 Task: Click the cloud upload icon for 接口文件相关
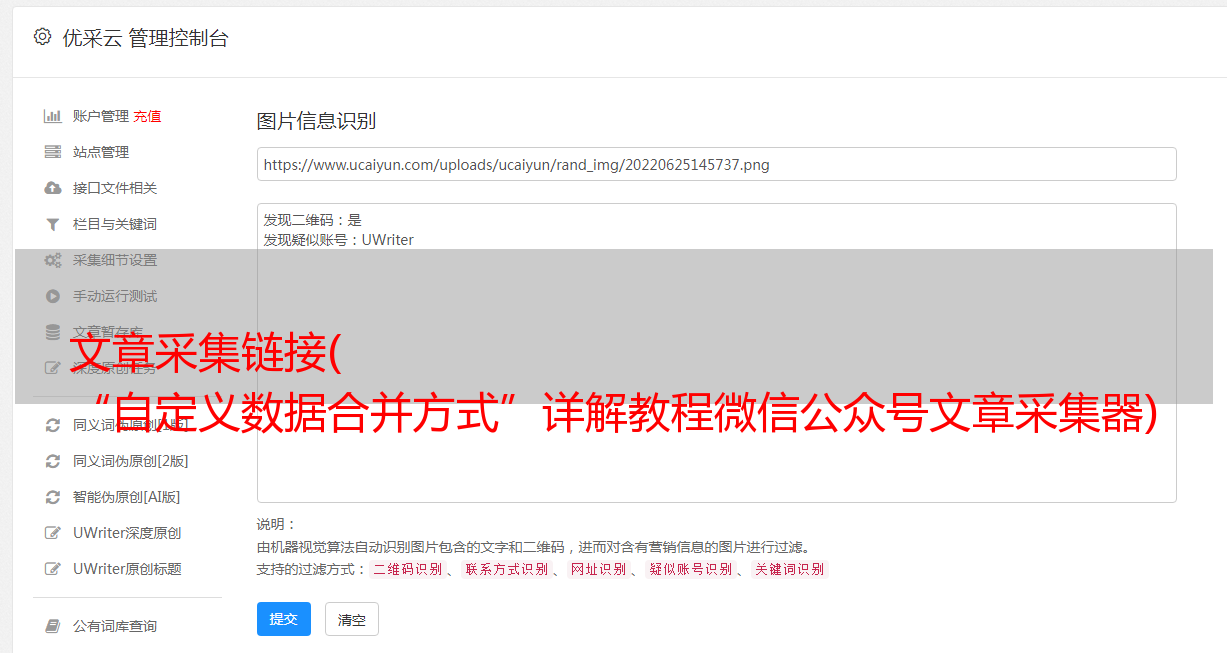[x=53, y=188]
